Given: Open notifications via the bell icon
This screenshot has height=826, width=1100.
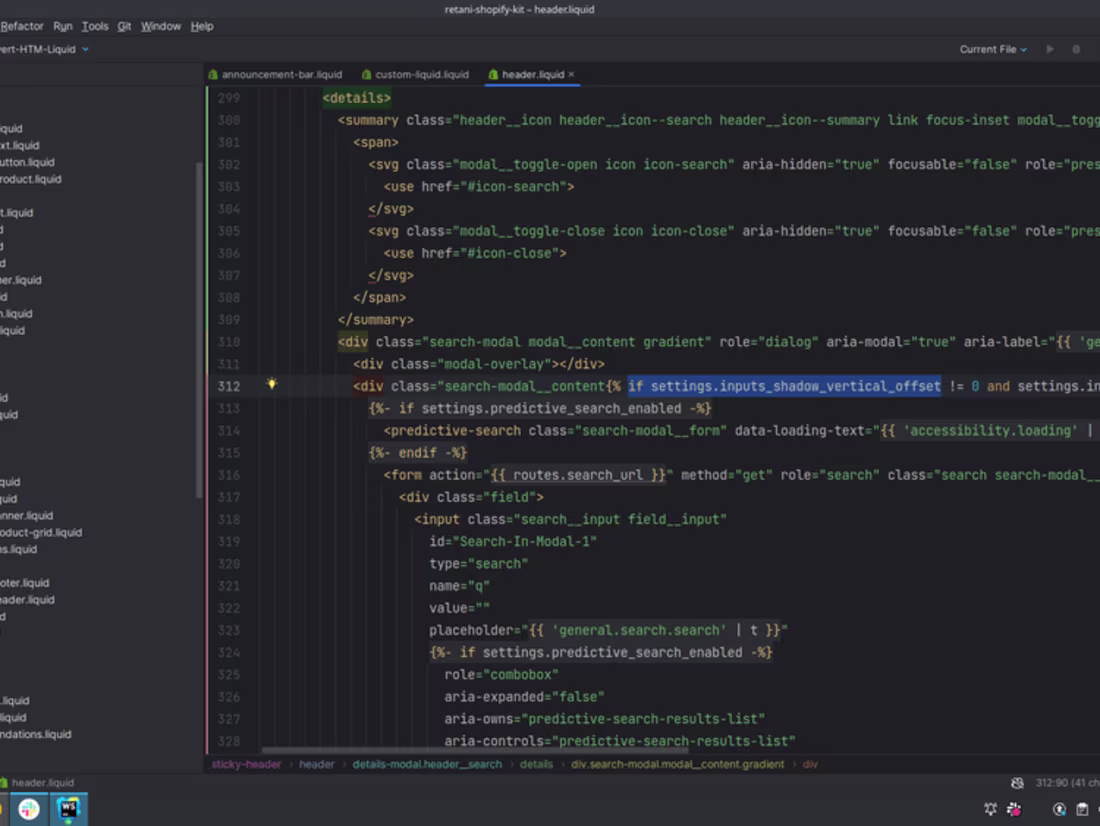Looking at the screenshot, I should (x=990, y=809).
